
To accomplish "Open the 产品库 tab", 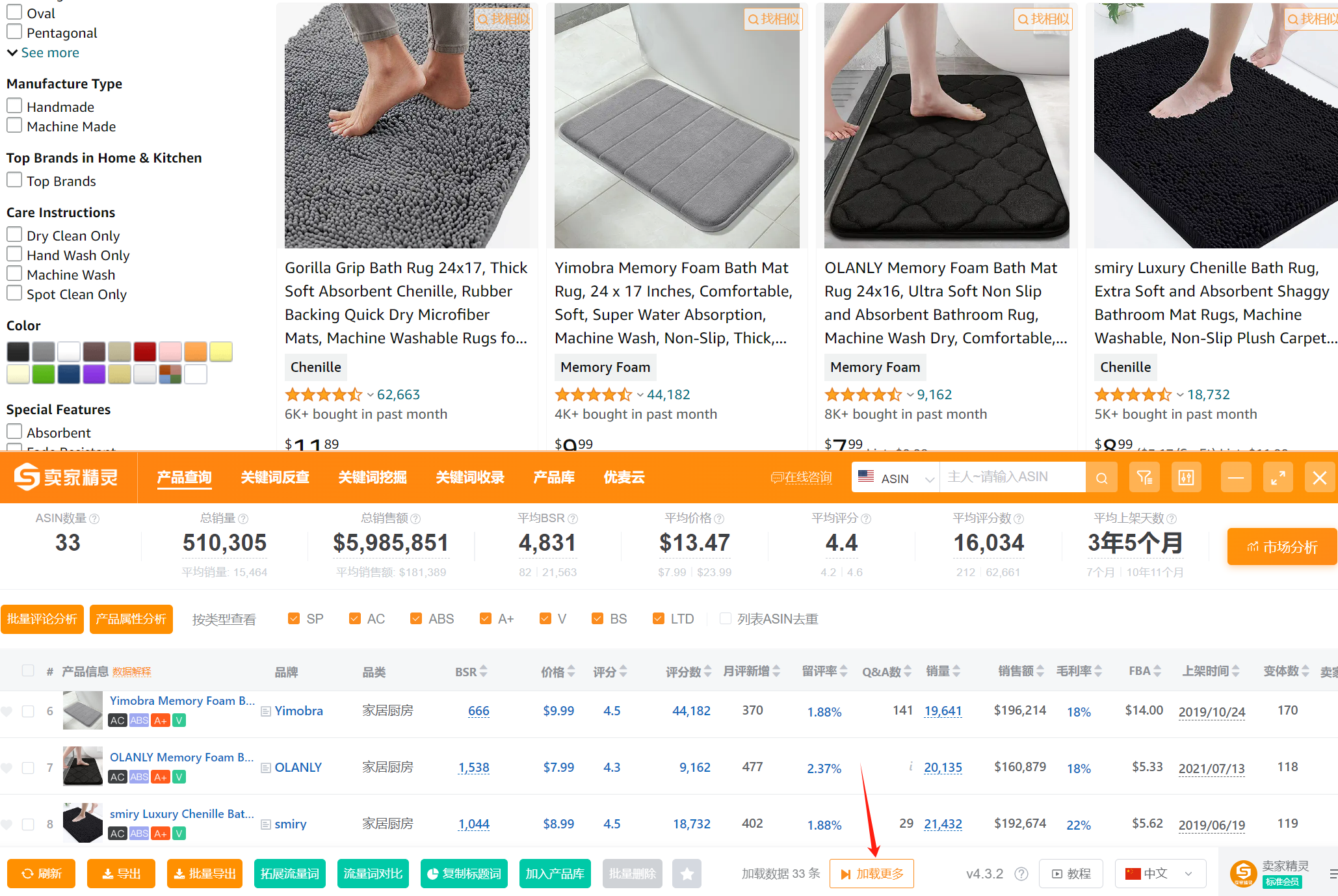I will (x=554, y=477).
